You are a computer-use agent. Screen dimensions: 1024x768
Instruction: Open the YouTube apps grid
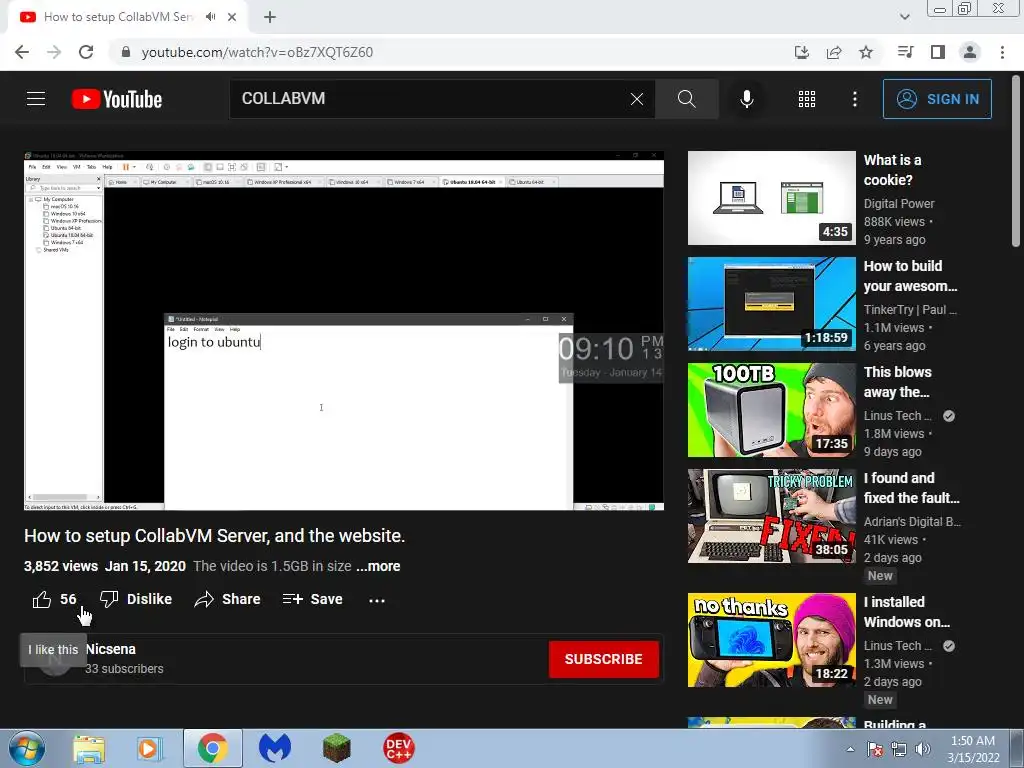click(x=807, y=99)
